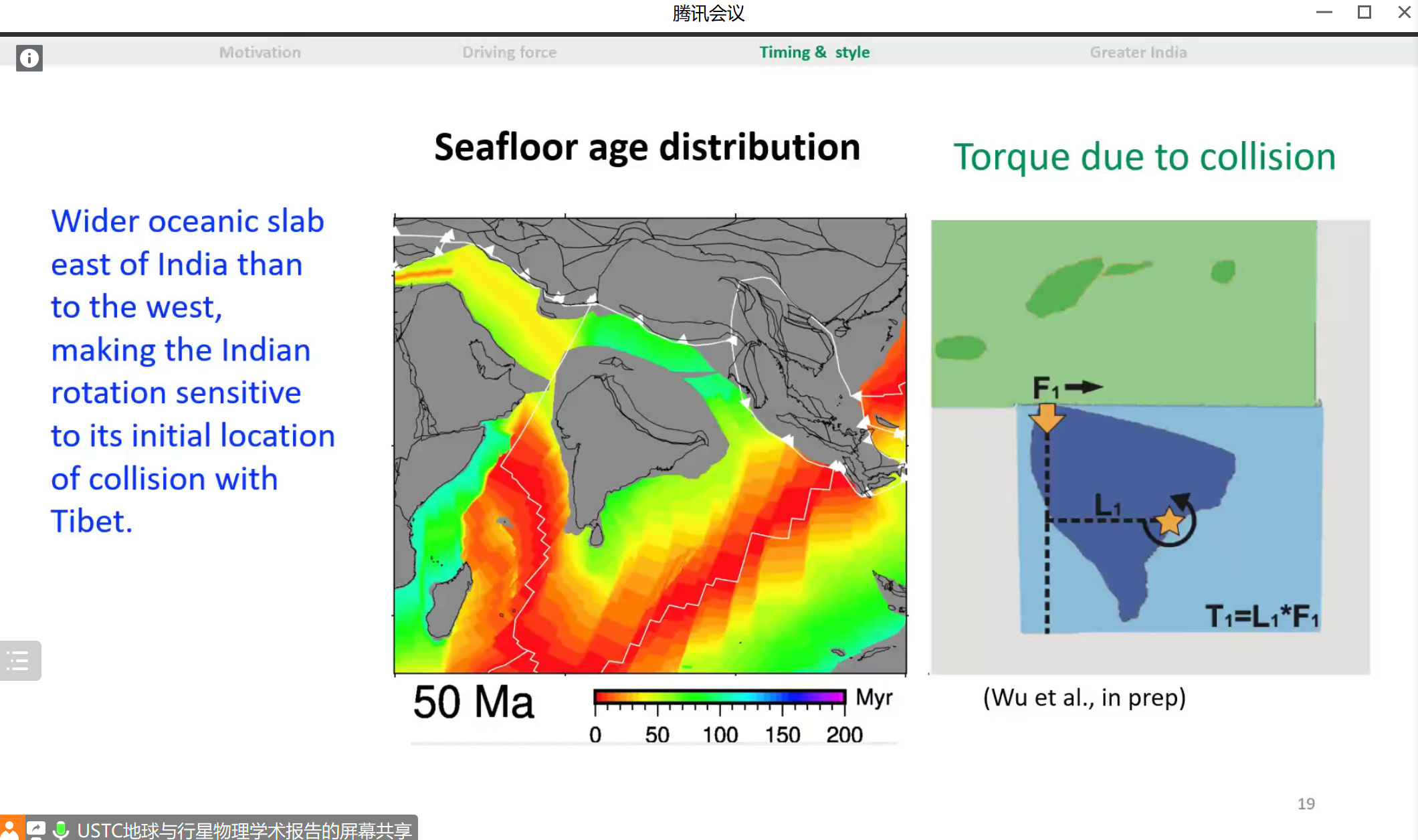Click the screen share icon in bottom bar

(37, 829)
